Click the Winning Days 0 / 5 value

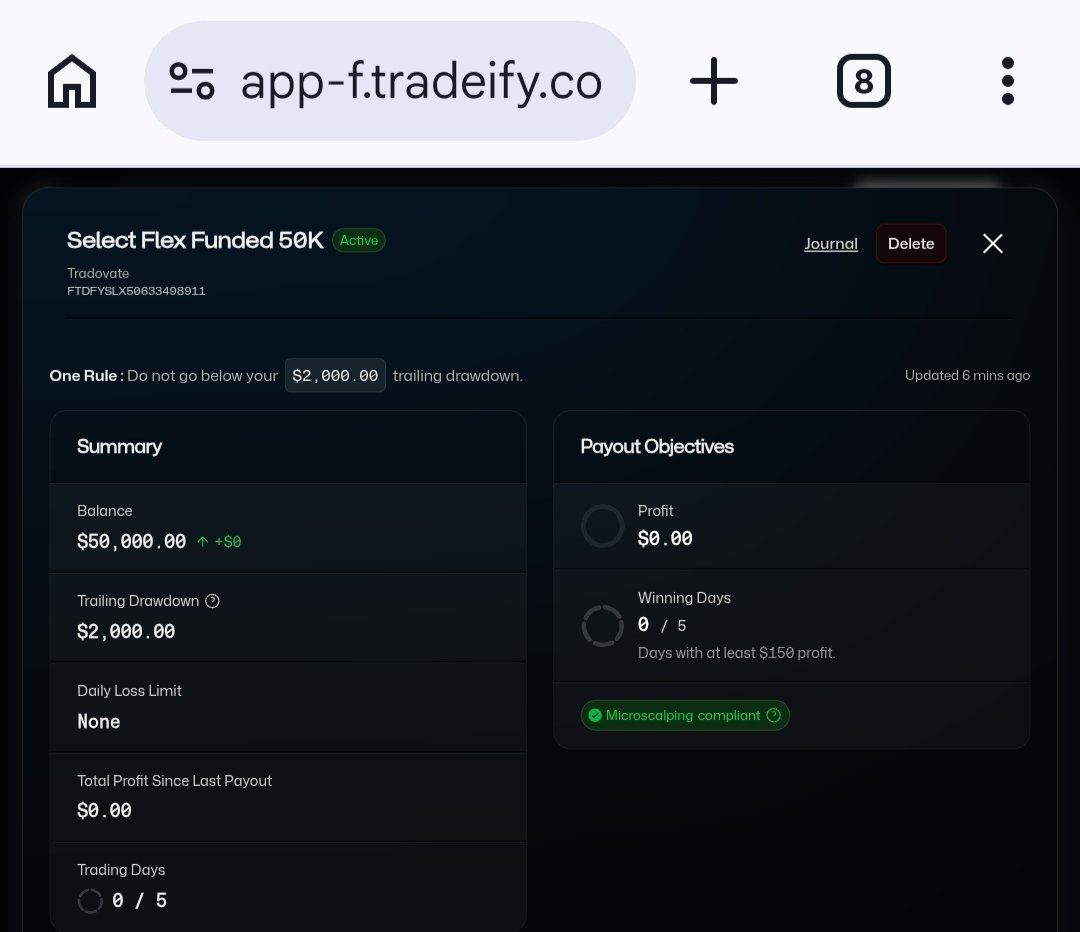(662, 625)
